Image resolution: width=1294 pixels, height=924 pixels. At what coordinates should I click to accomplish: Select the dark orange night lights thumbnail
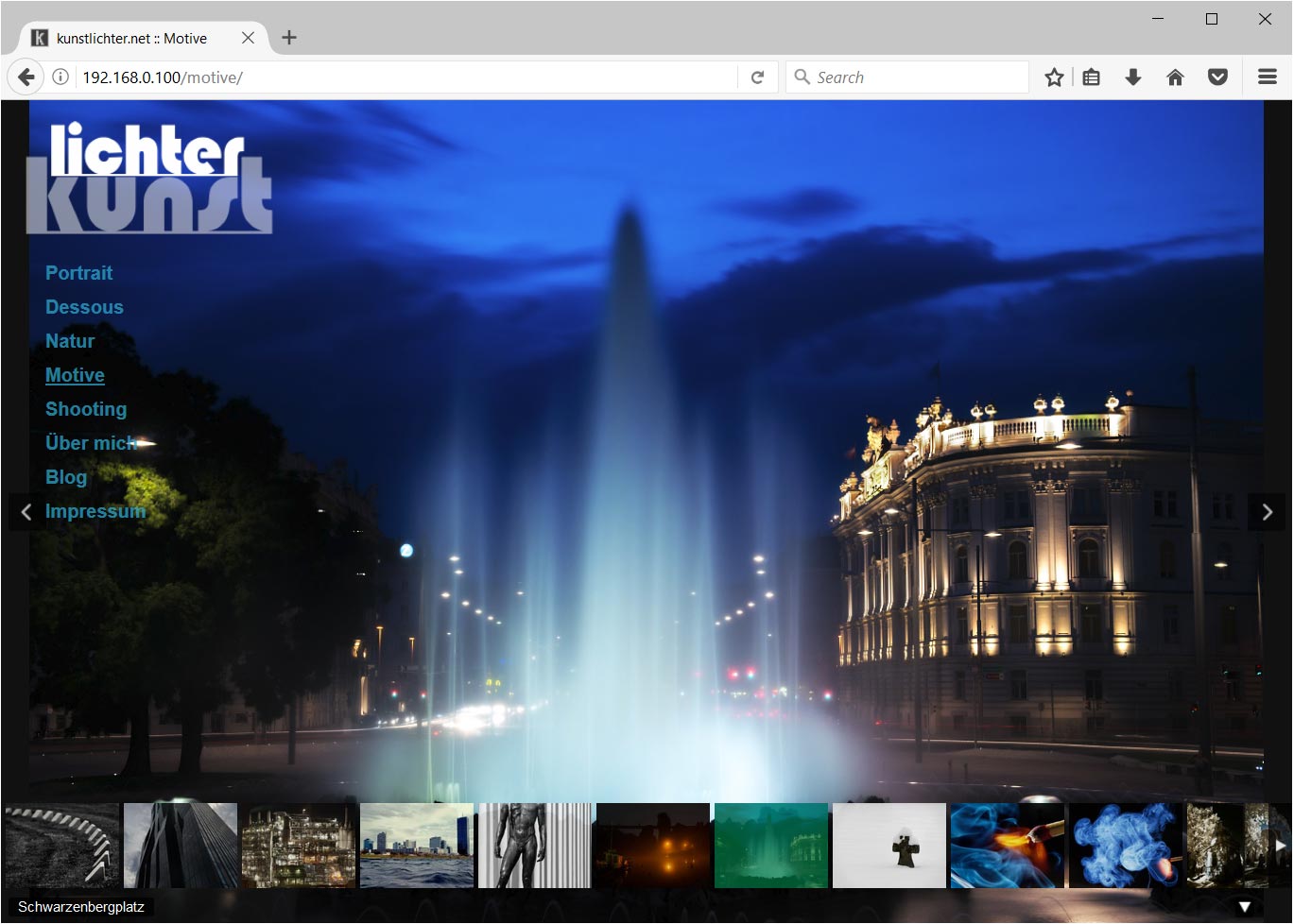pyautogui.click(x=653, y=846)
